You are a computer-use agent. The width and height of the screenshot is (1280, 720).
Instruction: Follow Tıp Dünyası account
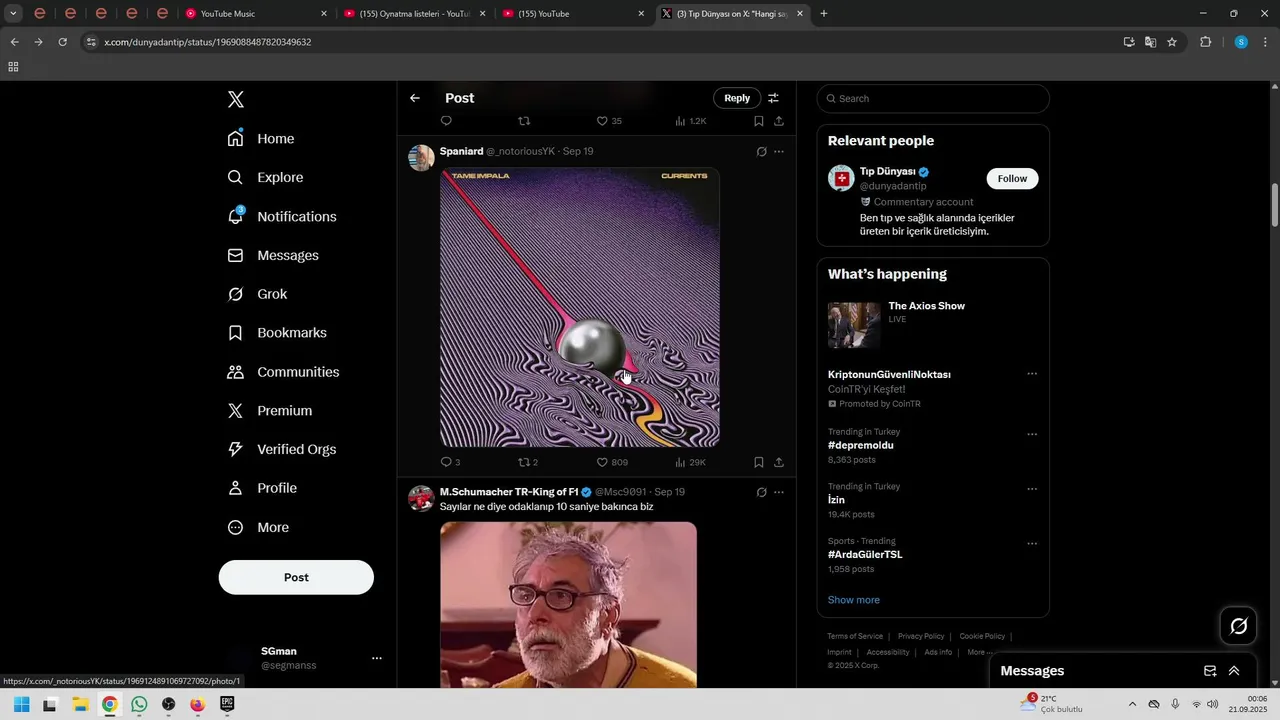point(1012,178)
